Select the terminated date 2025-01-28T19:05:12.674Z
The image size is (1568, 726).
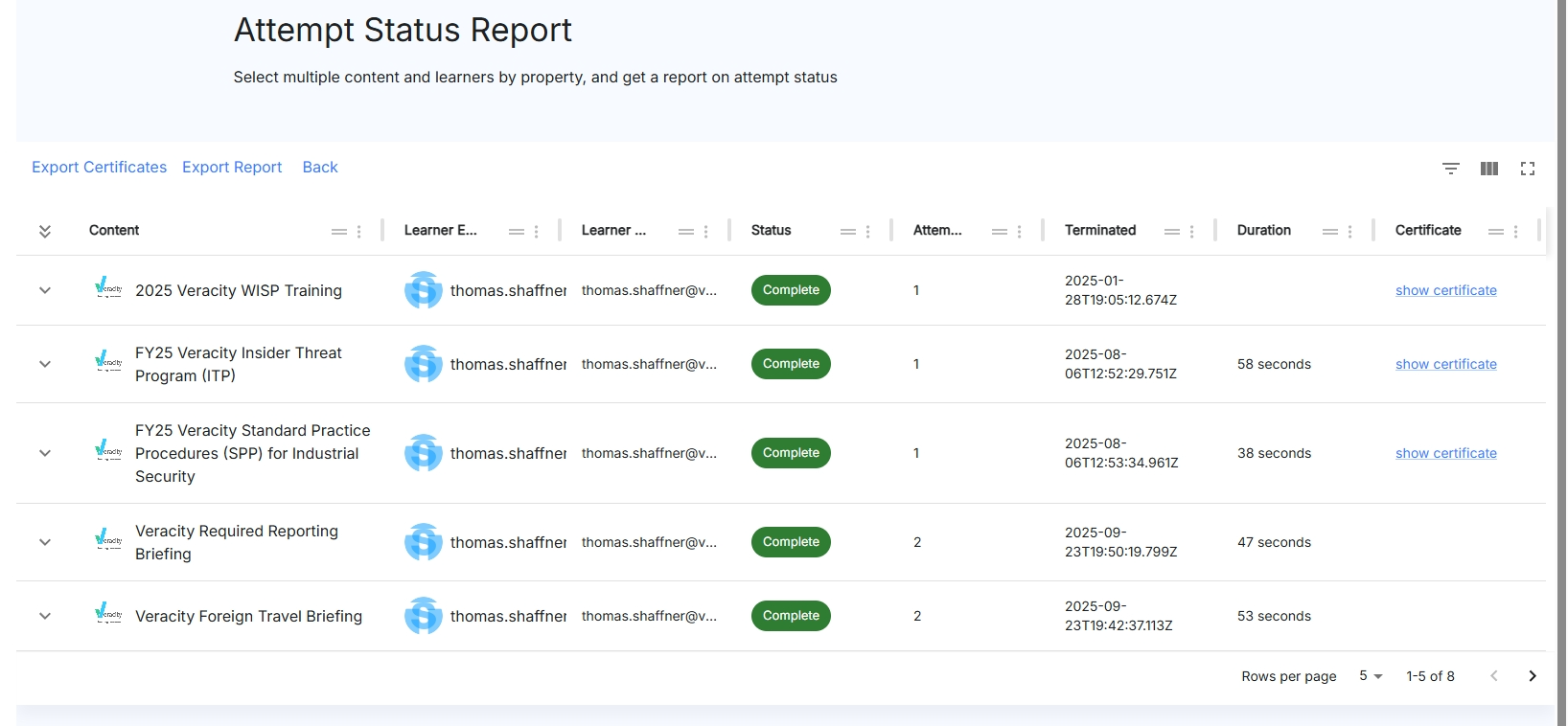coord(1121,290)
